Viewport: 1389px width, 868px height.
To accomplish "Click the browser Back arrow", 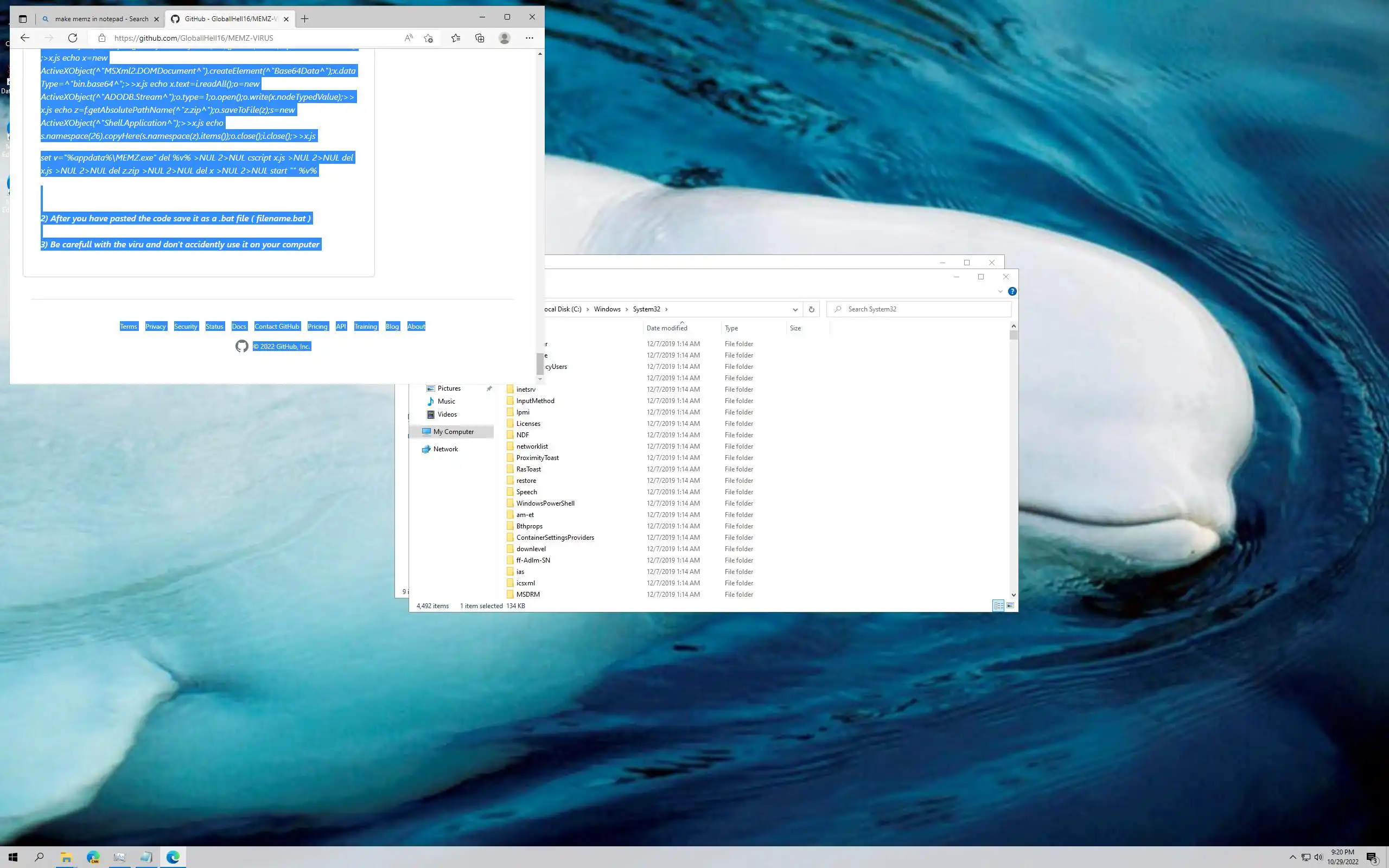I will (x=24, y=38).
